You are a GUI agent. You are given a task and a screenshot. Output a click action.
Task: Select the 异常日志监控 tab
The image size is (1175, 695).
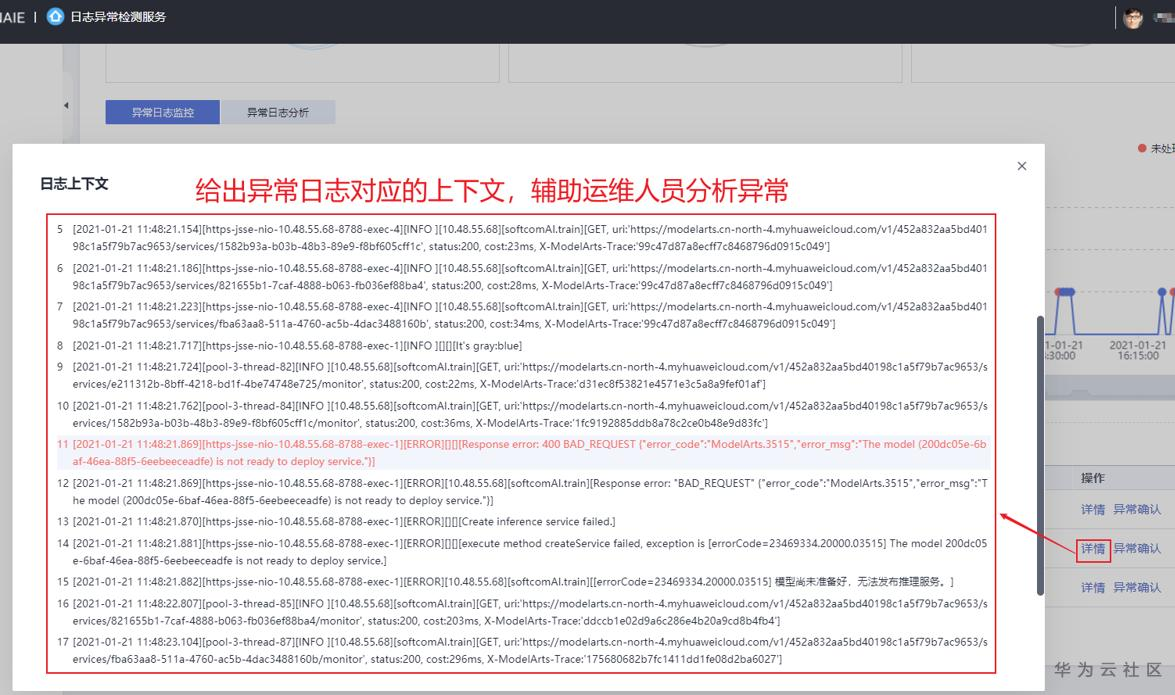[x=163, y=112]
